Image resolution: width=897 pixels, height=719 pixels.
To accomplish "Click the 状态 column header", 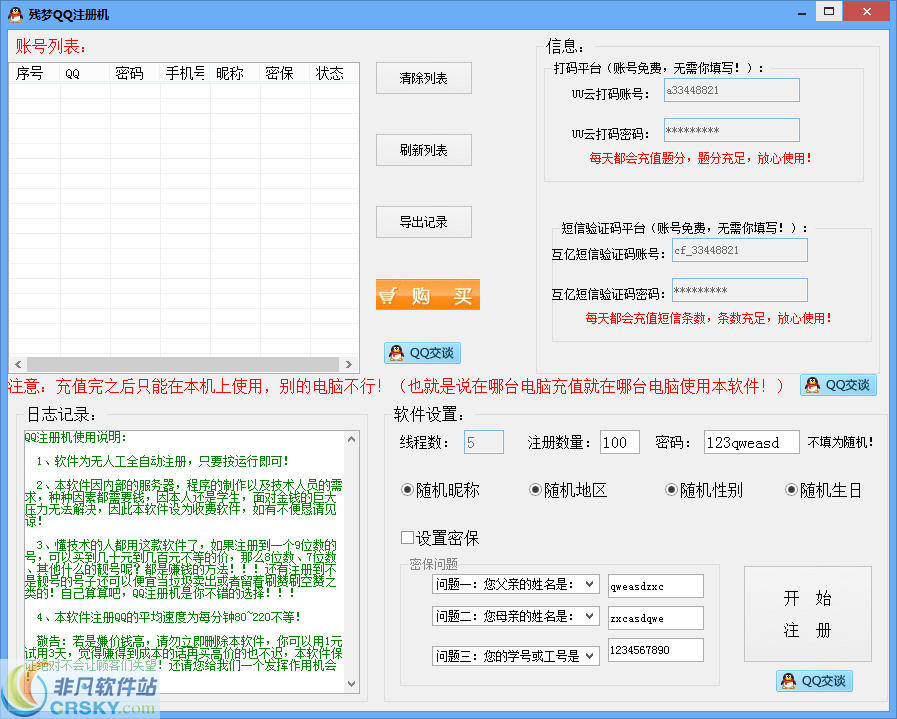I will coord(335,73).
